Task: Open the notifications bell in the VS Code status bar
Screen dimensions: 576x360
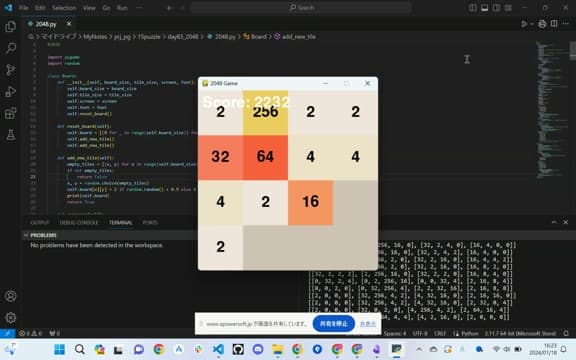Action: click(x=566, y=333)
